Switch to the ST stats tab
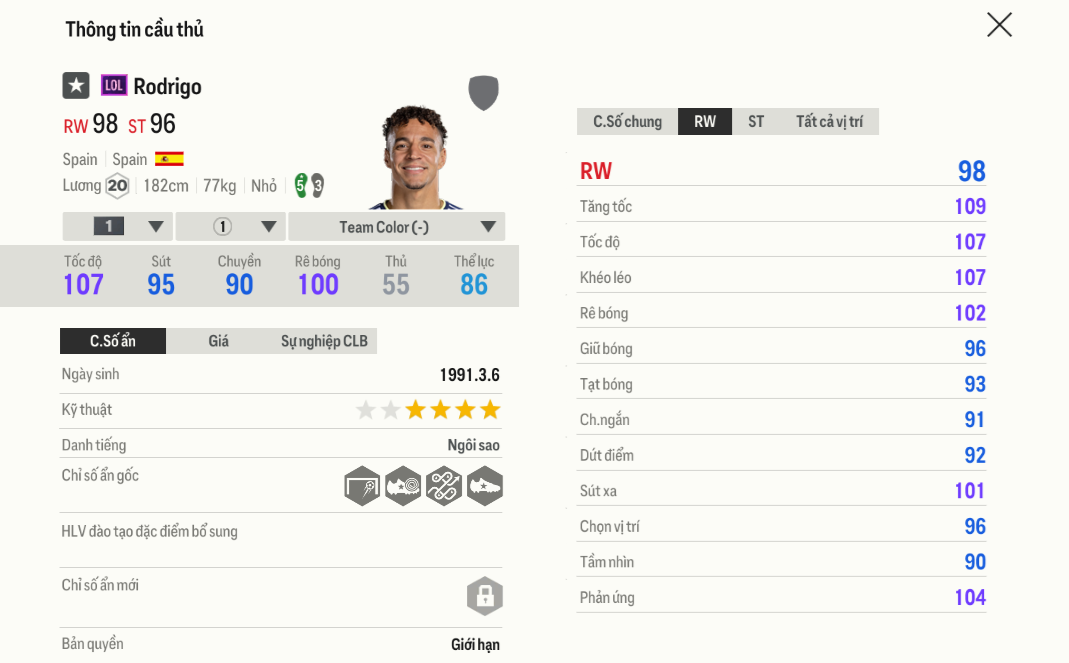Viewport: 1069px width, 663px height. (x=756, y=121)
